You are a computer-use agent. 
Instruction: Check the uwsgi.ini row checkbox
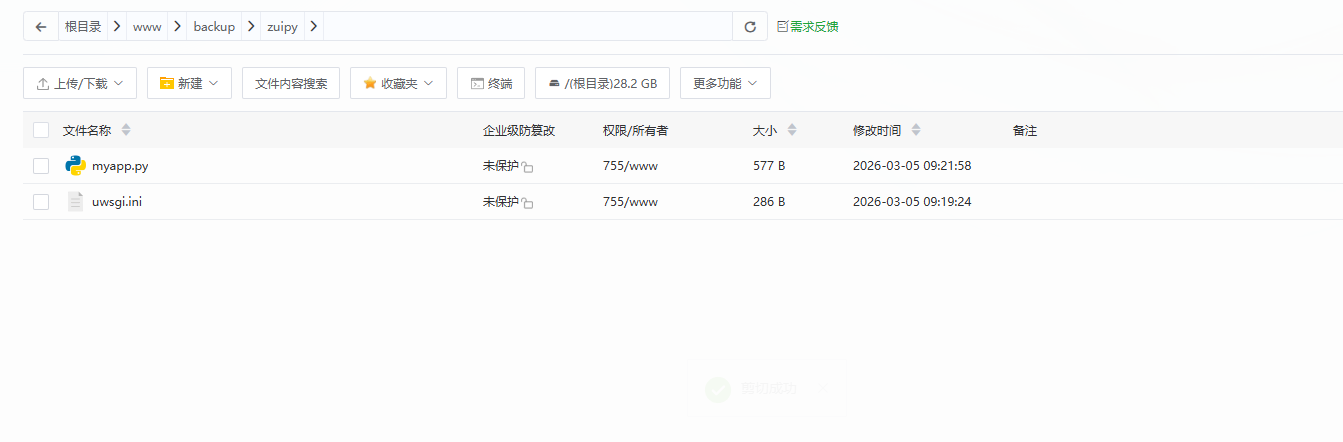[41, 202]
